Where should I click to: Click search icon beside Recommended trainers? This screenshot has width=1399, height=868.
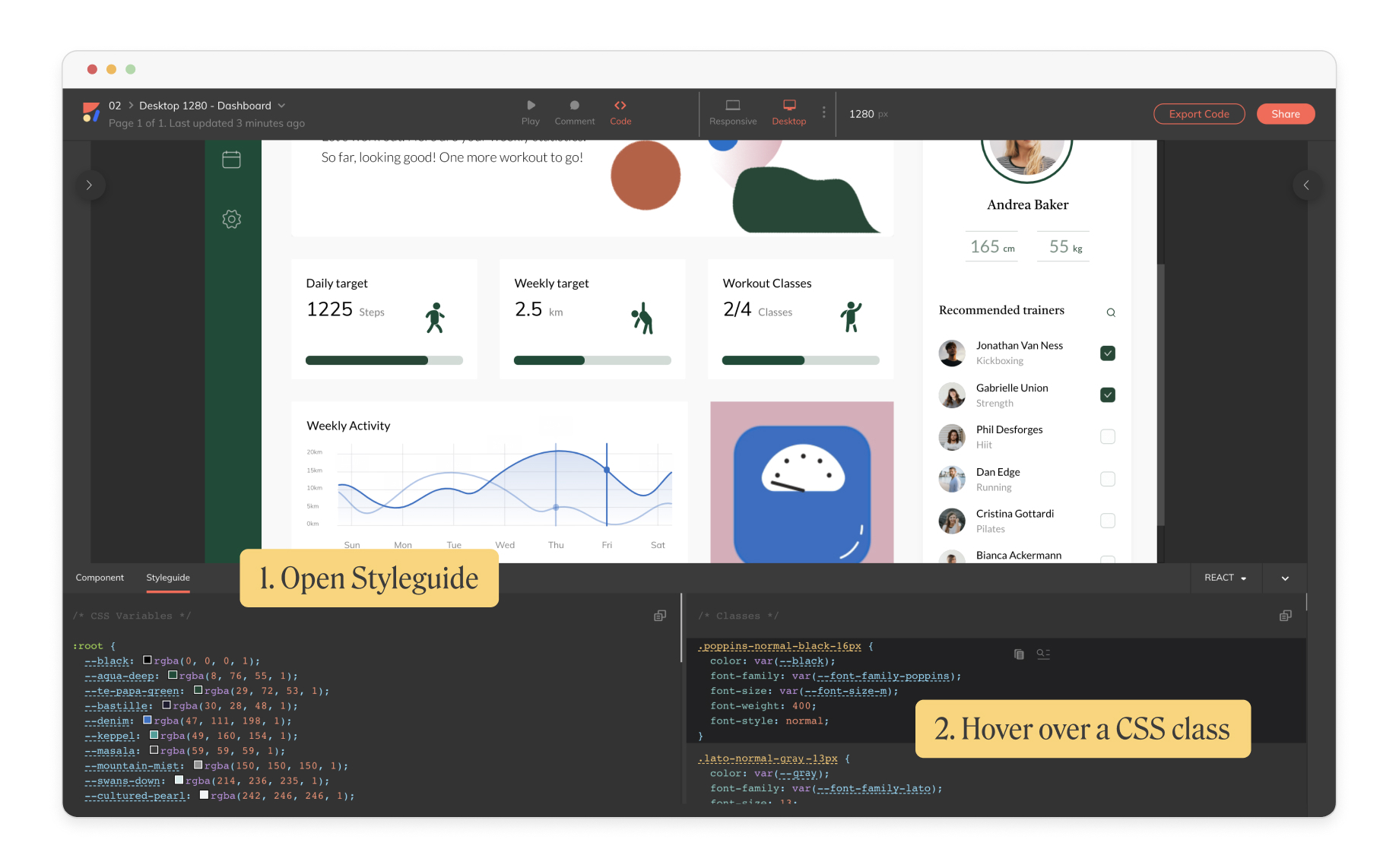tap(1111, 312)
